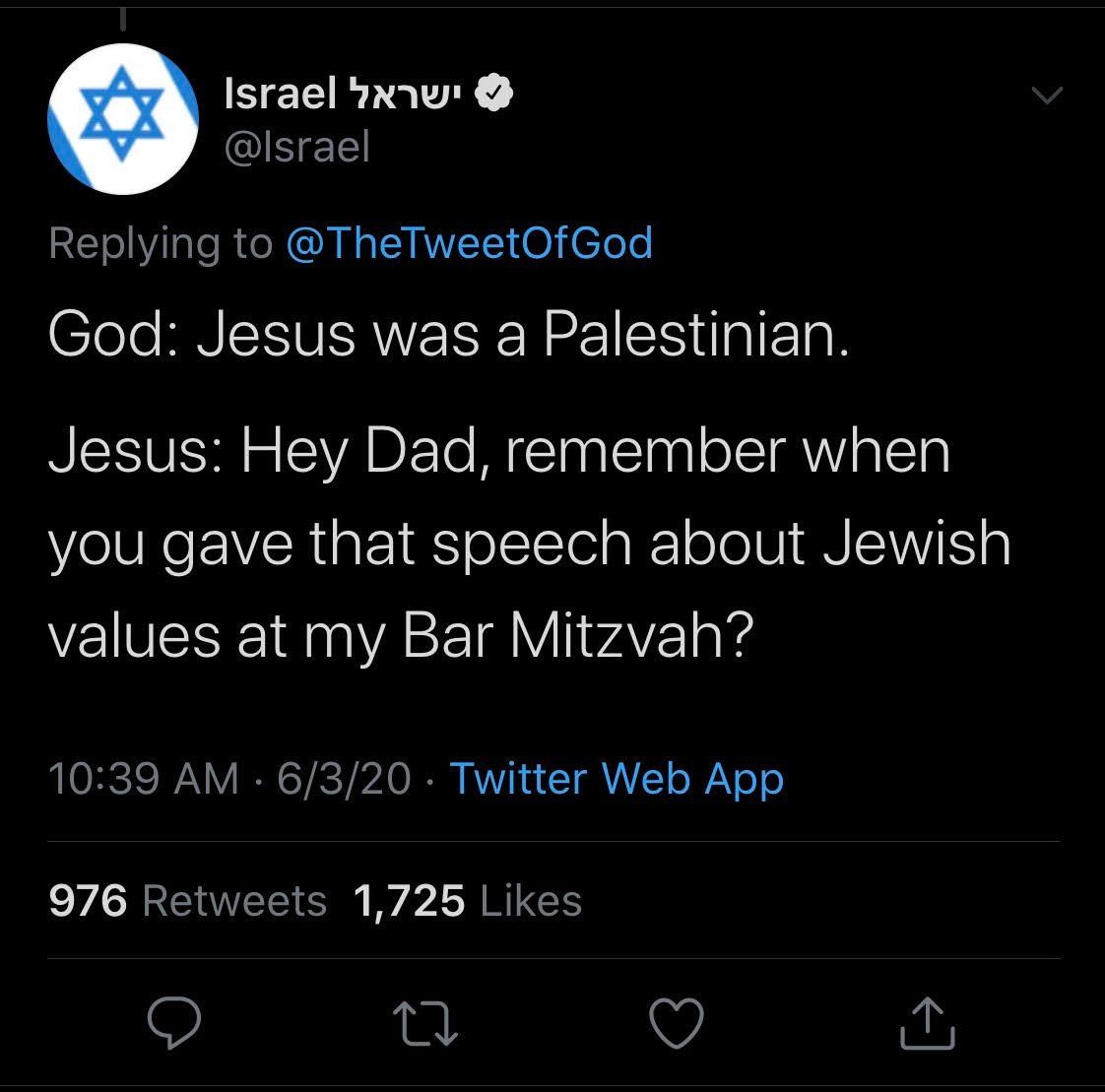This screenshot has width=1105, height=1092.
Task: Open the Star of David profile picture
Action: [x=121, y=118]
